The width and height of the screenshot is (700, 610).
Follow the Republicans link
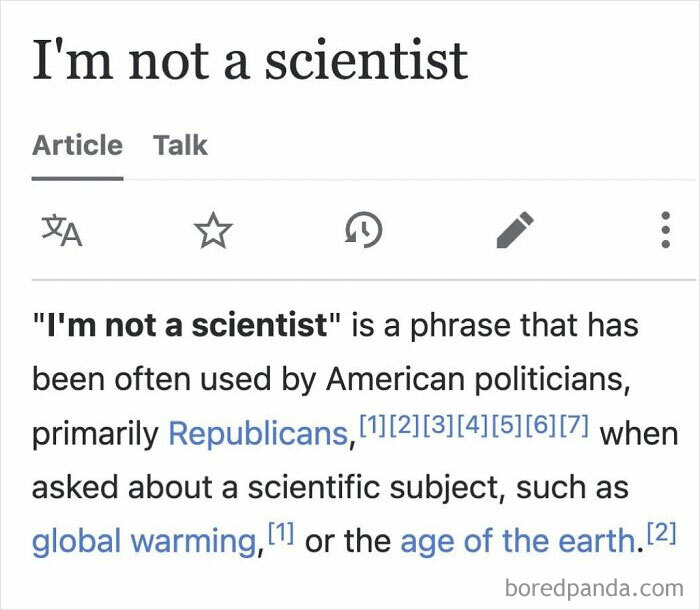(x=258, y=434)
